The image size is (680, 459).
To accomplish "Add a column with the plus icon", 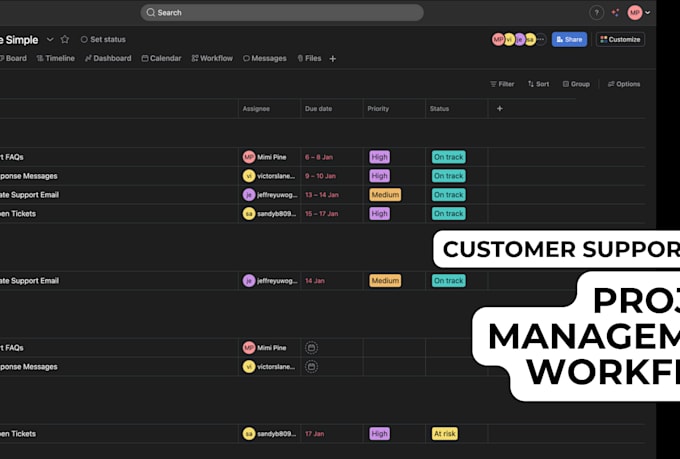I will tap(500, 108).
